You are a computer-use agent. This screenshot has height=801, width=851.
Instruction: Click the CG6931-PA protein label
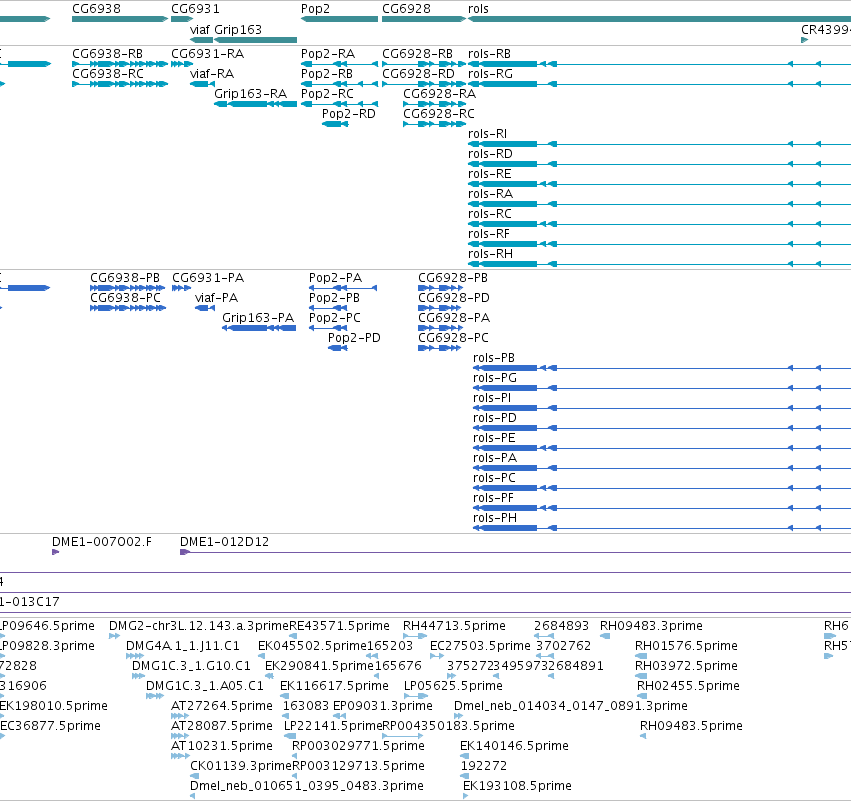(208, 278)
